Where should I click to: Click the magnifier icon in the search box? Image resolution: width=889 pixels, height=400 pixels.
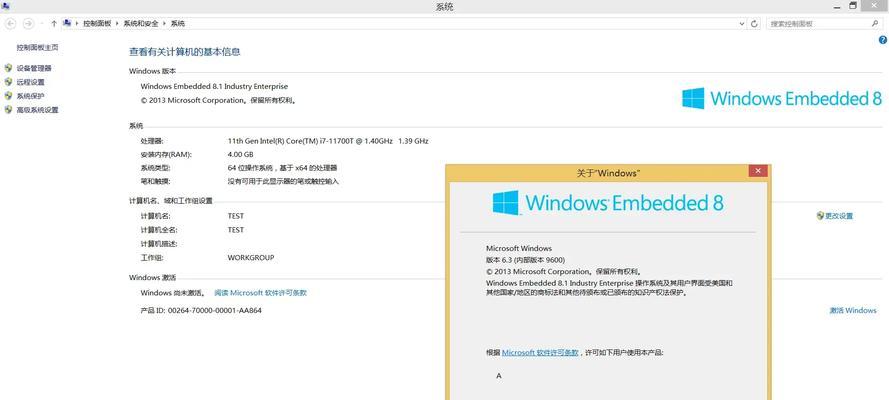[x=874, y=24]
